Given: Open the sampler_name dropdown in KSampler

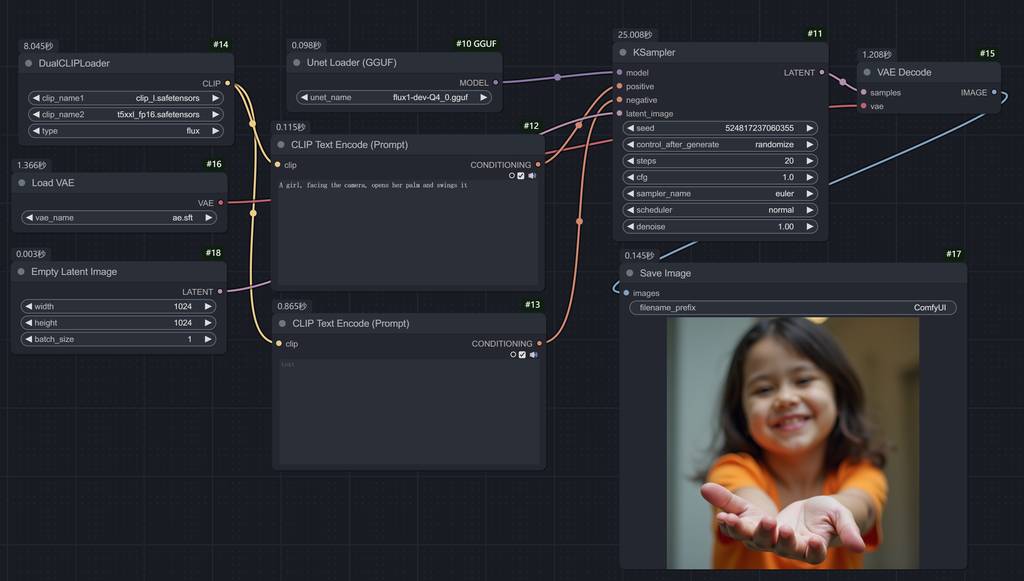Looking at the screenshot, I should [720, 194].
